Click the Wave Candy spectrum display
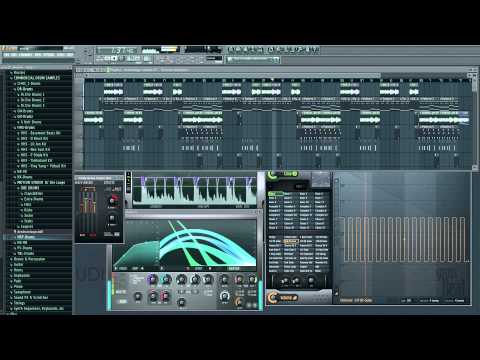Viewport: 480px width, 360px height. click(195, 190)
